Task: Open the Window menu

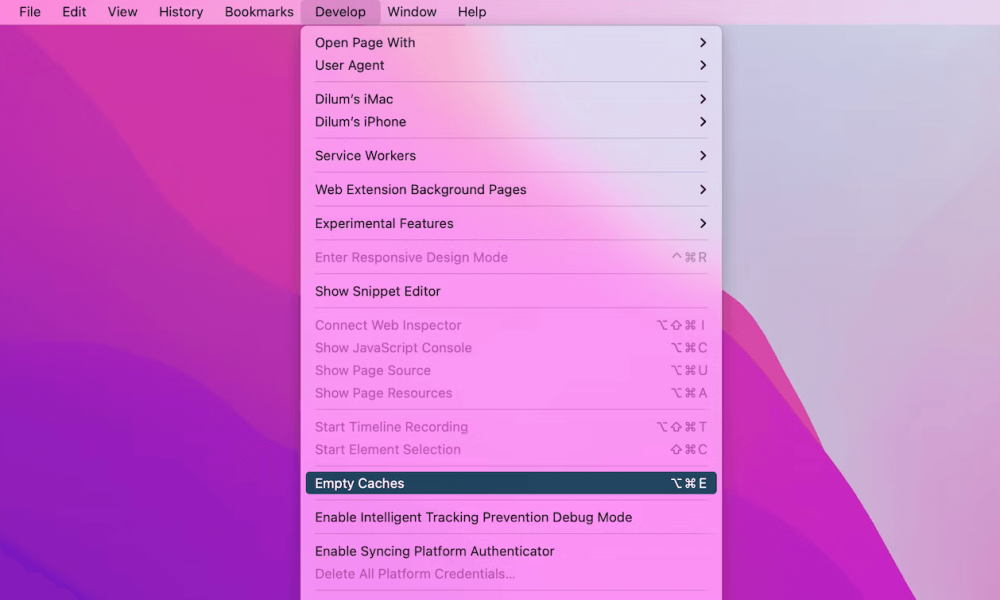Action: [x=412, y=12]
